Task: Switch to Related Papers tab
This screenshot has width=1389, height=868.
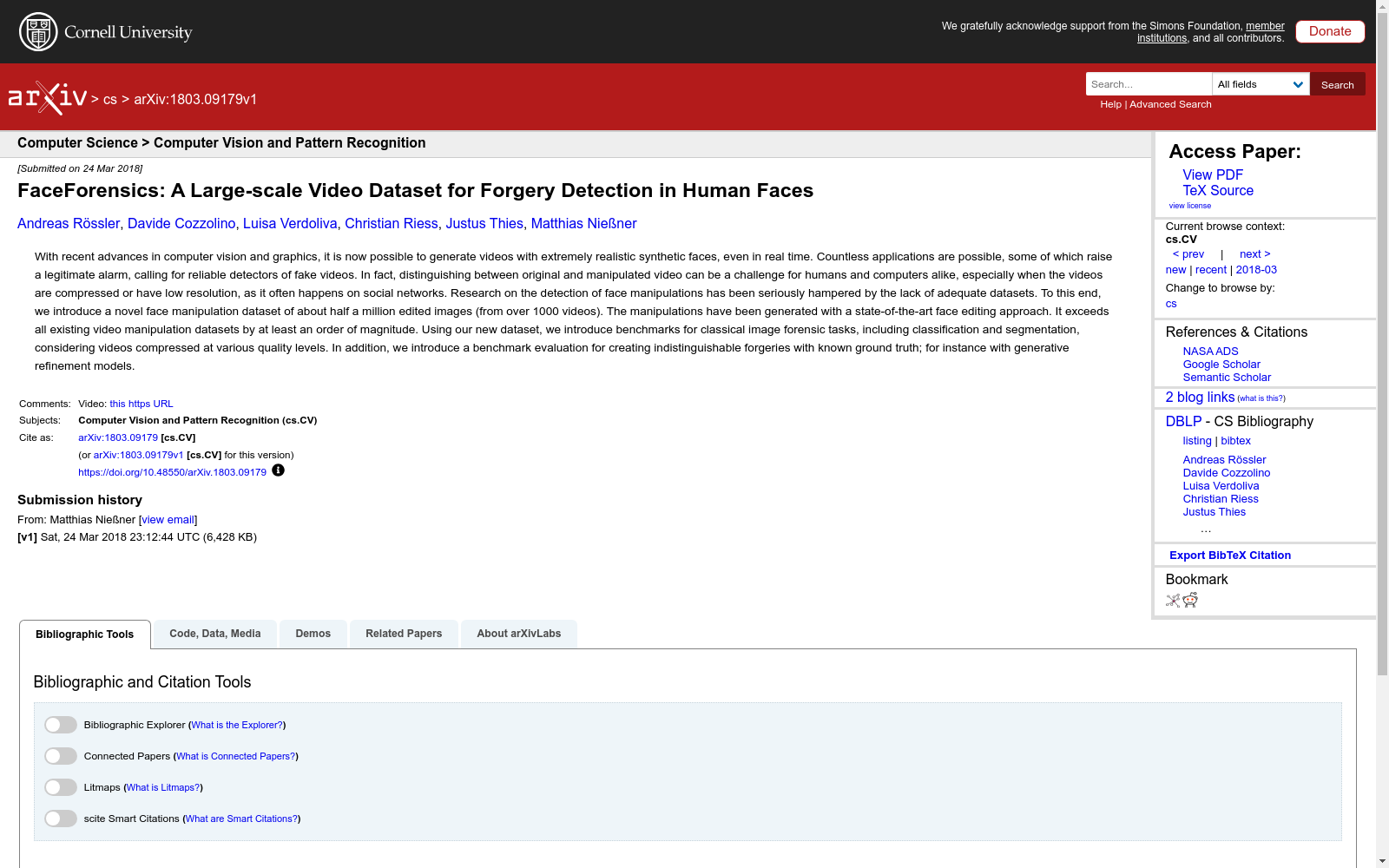Action: coord(404,634)
